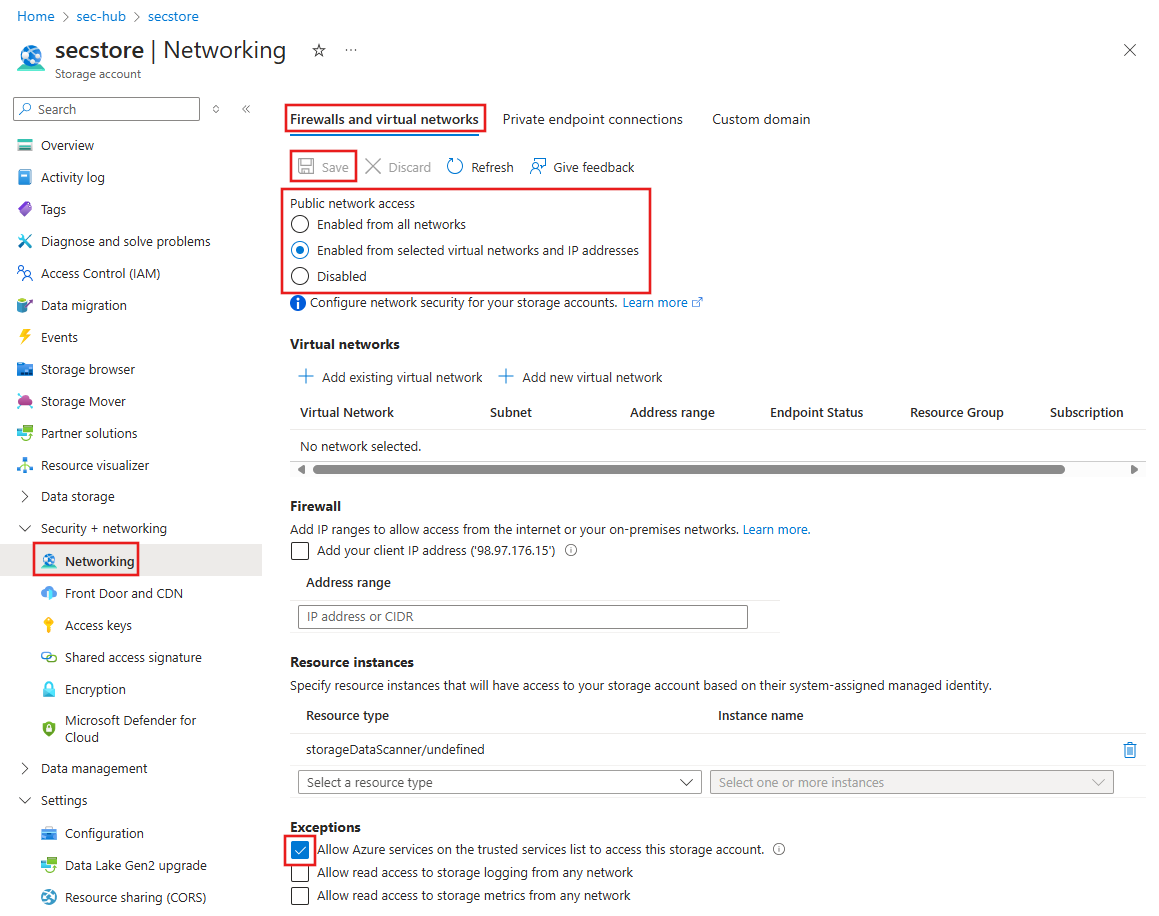The height and width of the screenshot is (916, 1159).
Task: Select Enabled from selected virtual networks option
Action: [300, 250]
